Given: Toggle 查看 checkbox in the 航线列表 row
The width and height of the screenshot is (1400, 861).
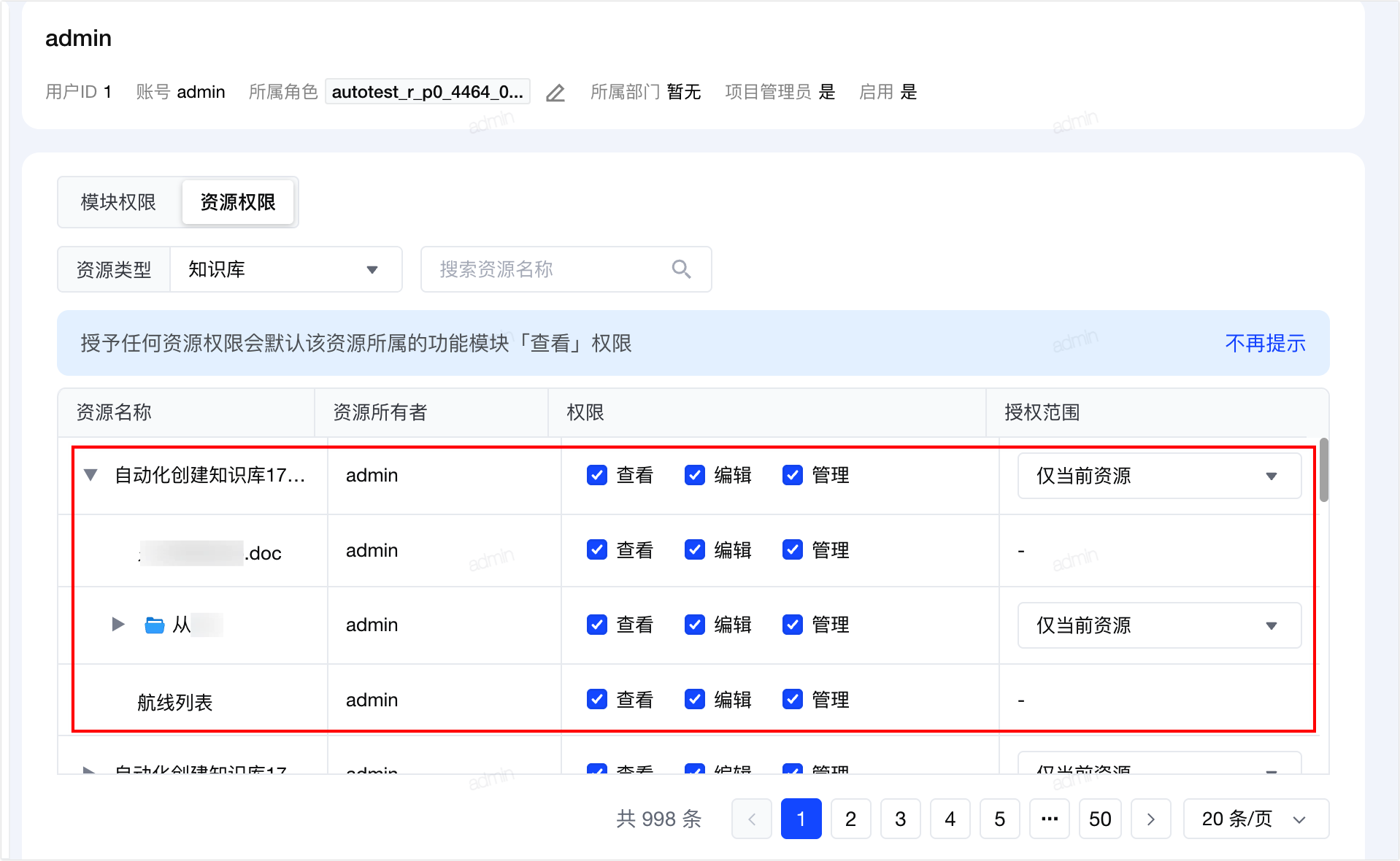Looking at the screenshot, I should pos(597,699).
